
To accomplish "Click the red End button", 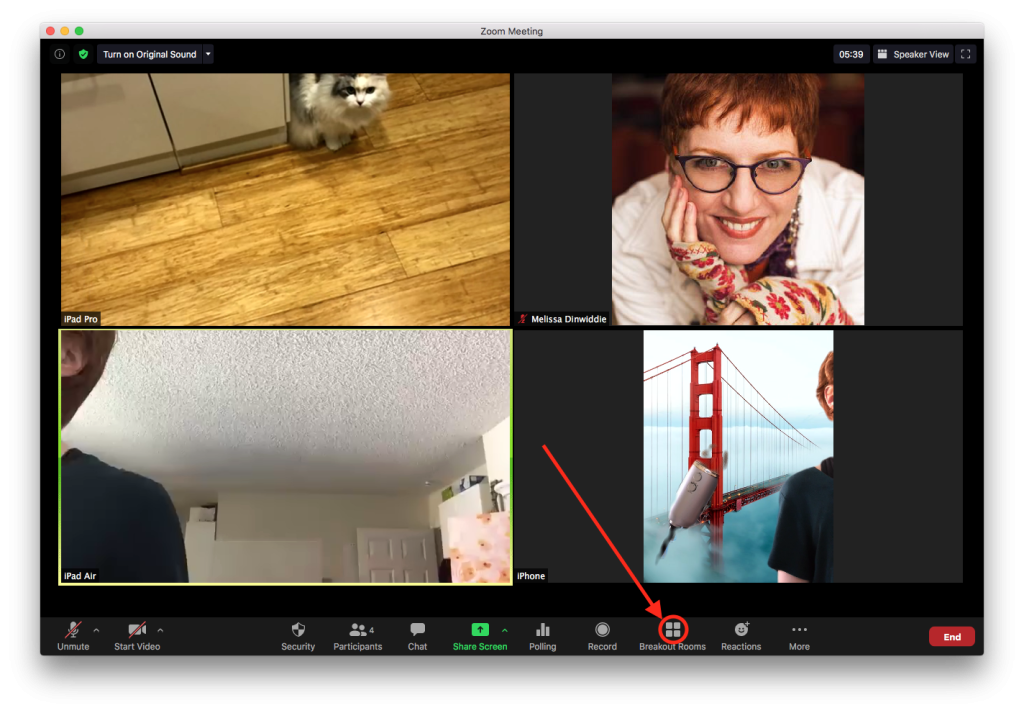I will [951, 637].
